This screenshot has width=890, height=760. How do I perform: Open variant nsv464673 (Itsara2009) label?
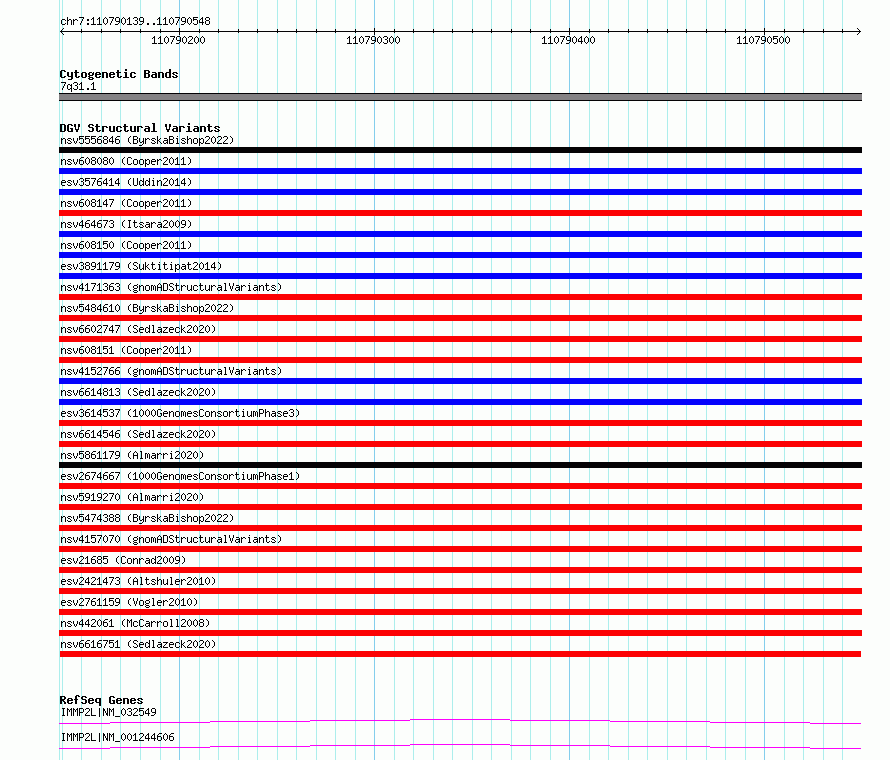[126, 224]
